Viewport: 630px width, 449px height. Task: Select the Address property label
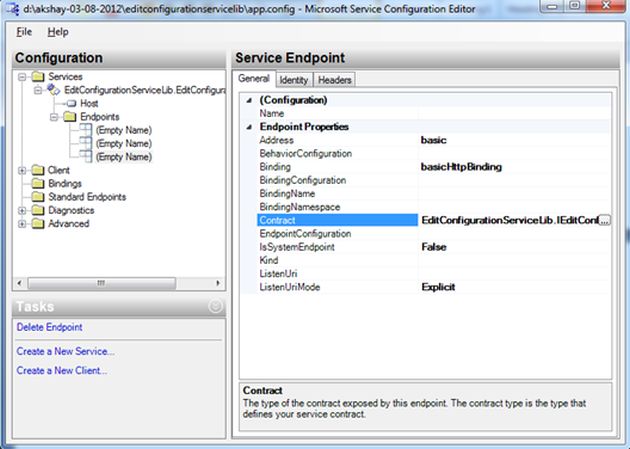[x=276, y=140]
